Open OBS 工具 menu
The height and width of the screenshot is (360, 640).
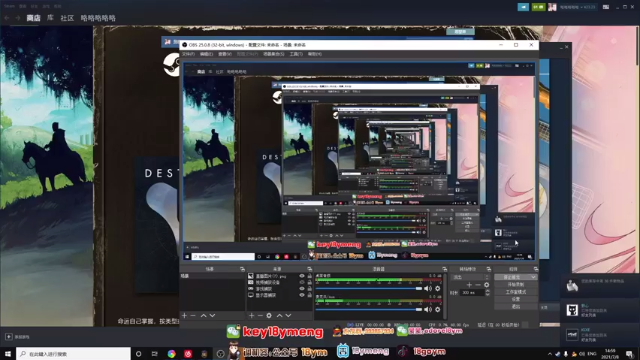point(296,54)
